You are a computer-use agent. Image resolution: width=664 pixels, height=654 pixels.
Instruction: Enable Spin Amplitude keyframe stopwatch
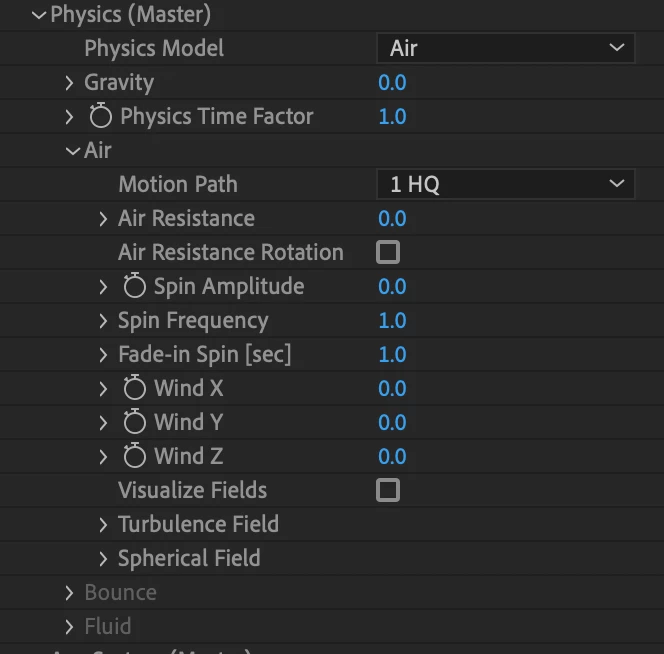click(x=135, y=285)
